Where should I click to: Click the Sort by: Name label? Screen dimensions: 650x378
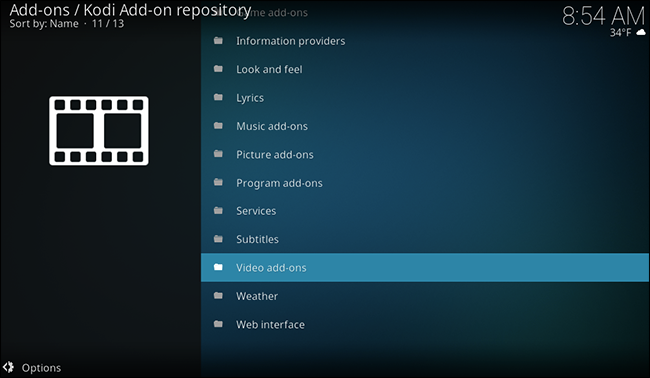pos(44,24)
